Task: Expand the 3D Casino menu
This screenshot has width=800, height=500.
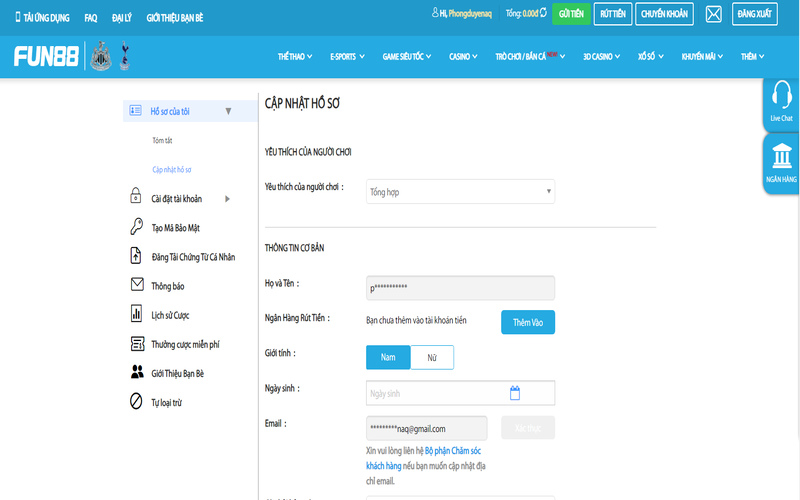Action: click(602, 57)
